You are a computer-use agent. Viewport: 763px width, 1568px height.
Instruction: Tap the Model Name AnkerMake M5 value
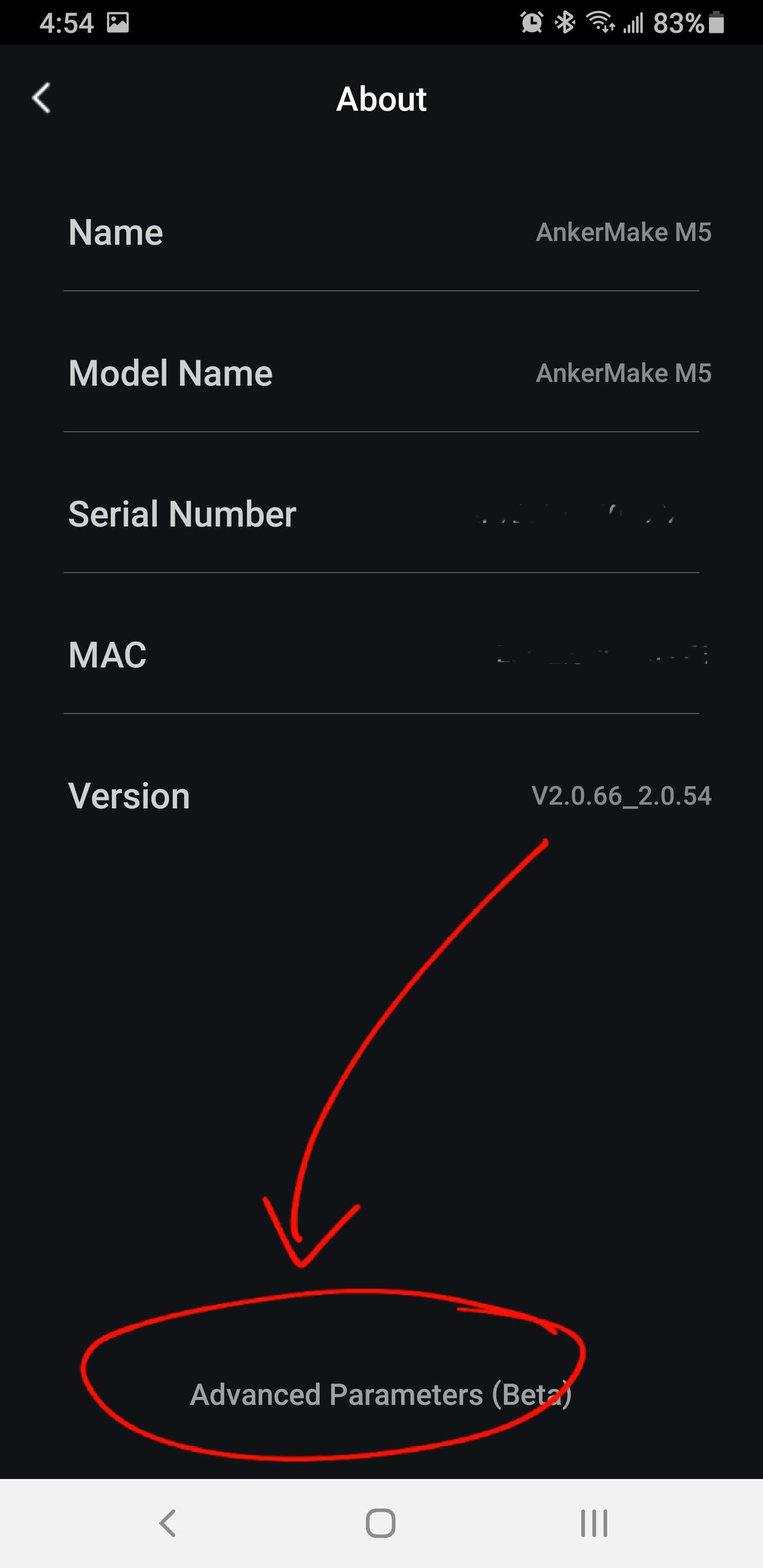(624, 373)
